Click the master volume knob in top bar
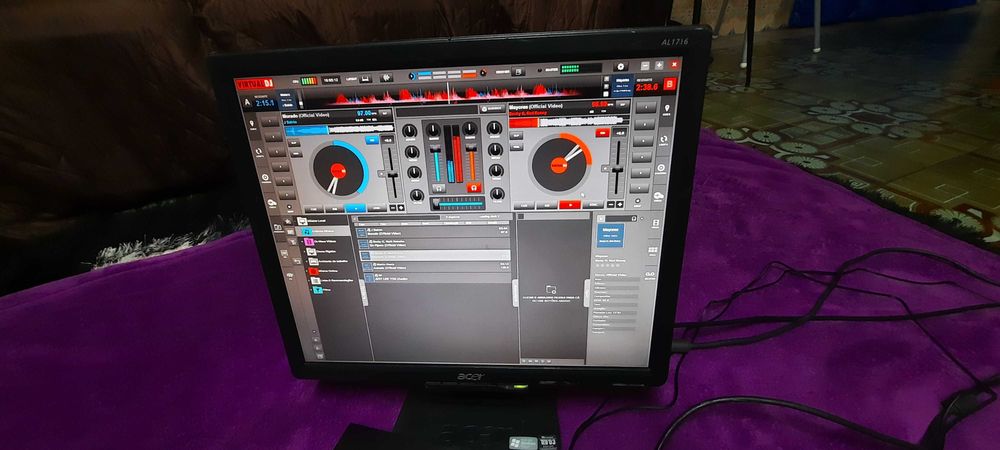 (x=541, y=70)
